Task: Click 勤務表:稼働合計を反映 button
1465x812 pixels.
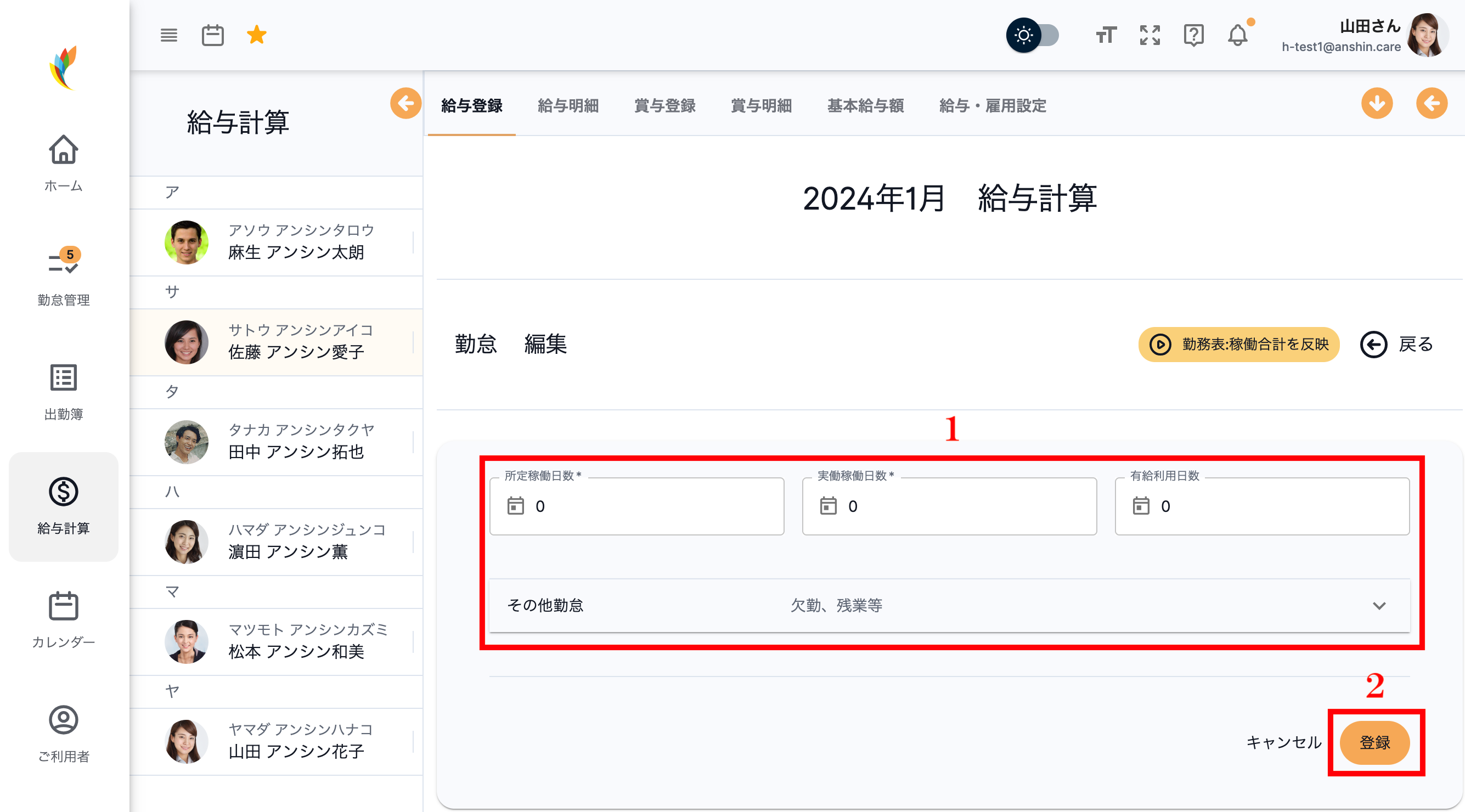Action: (1238, 344)
